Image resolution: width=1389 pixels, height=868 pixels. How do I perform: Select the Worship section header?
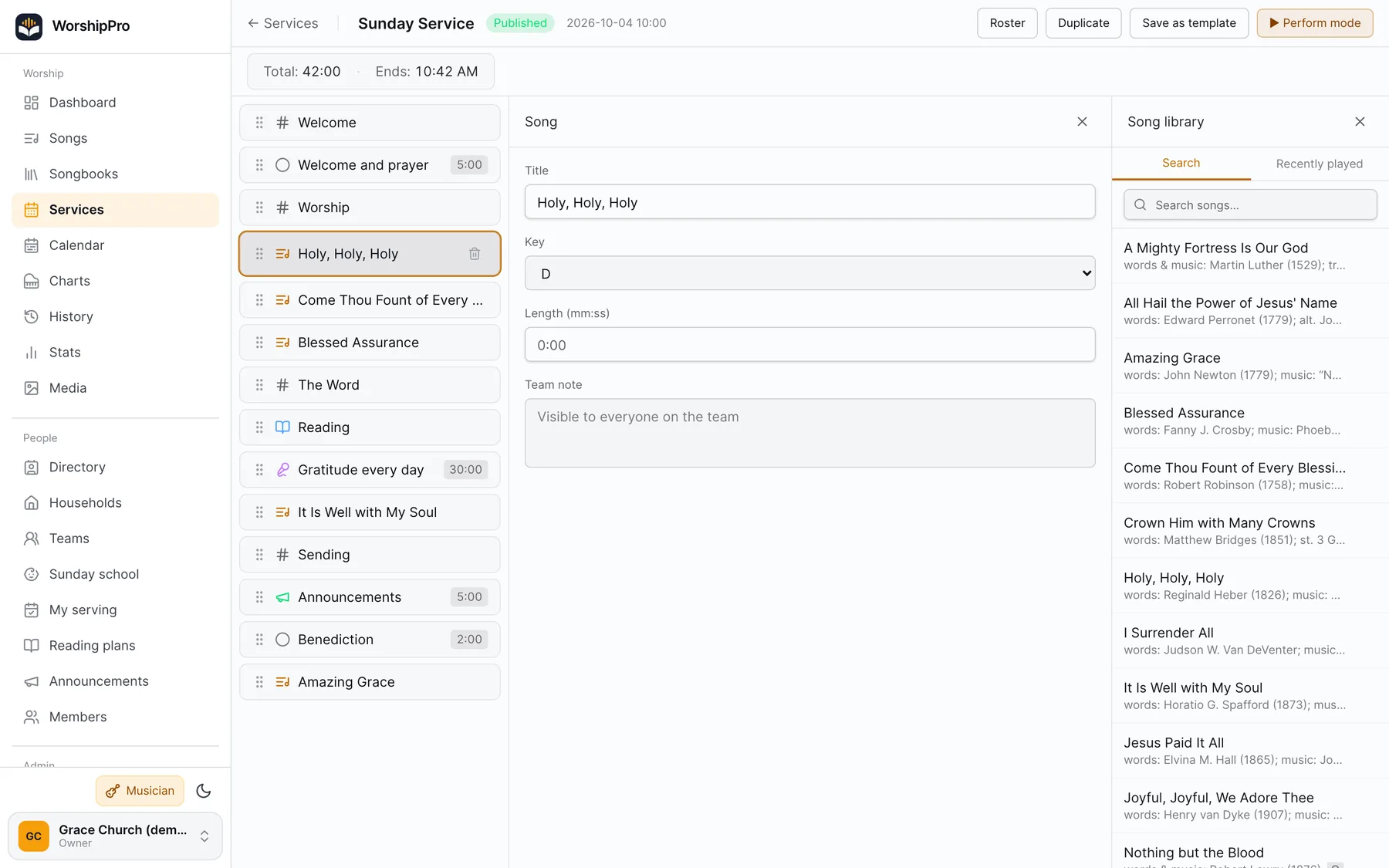point(370,208)
